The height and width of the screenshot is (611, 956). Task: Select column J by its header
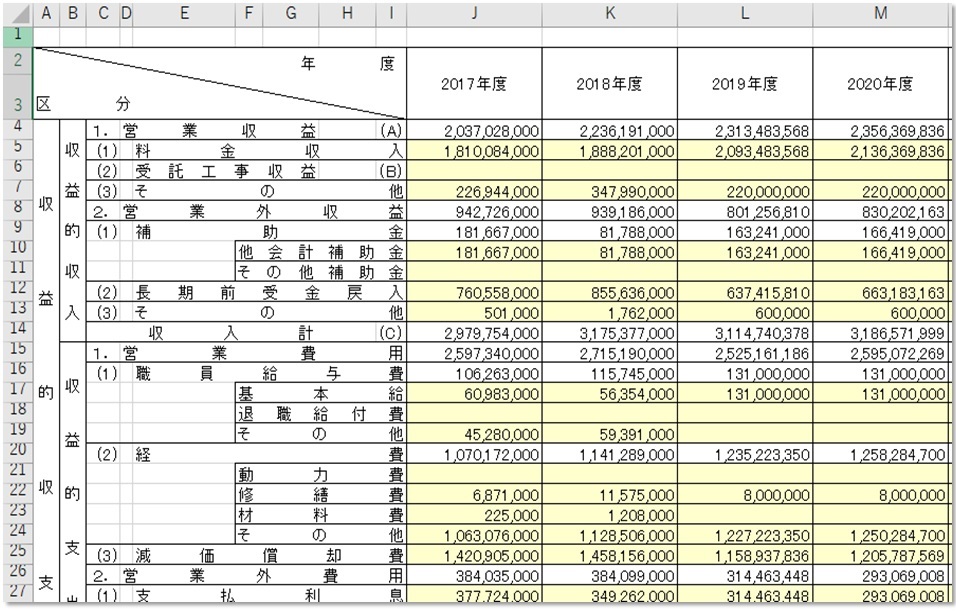click(474, 14)
